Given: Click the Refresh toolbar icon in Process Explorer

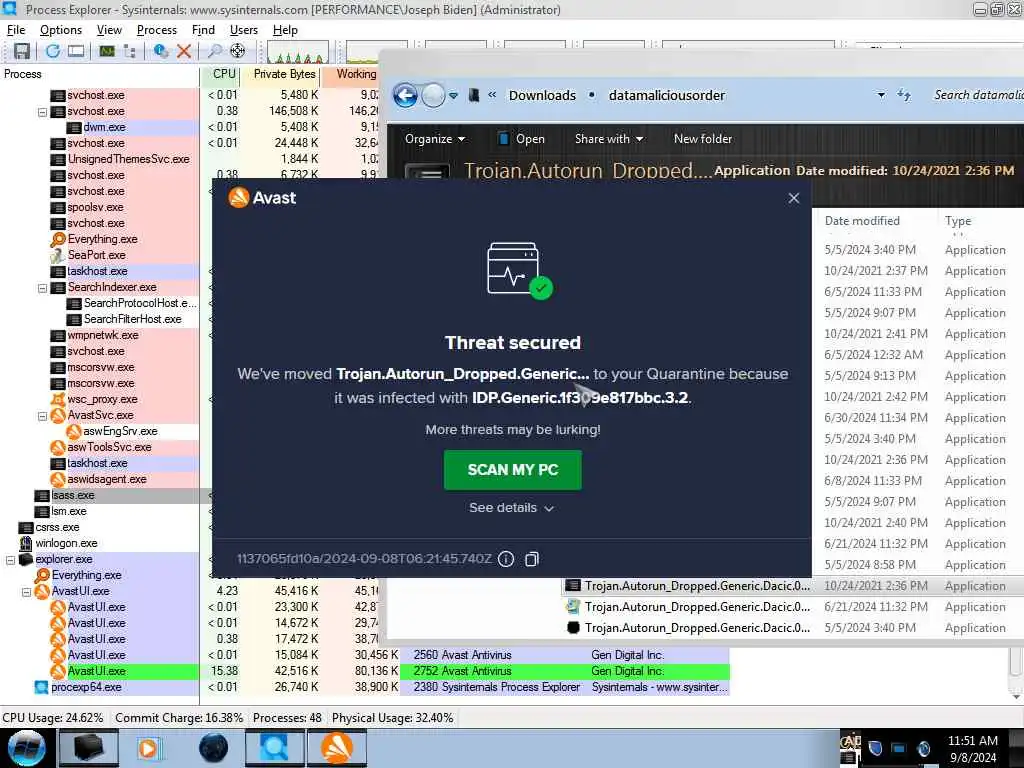Looking at the screenshot, I should coord(53,51).
